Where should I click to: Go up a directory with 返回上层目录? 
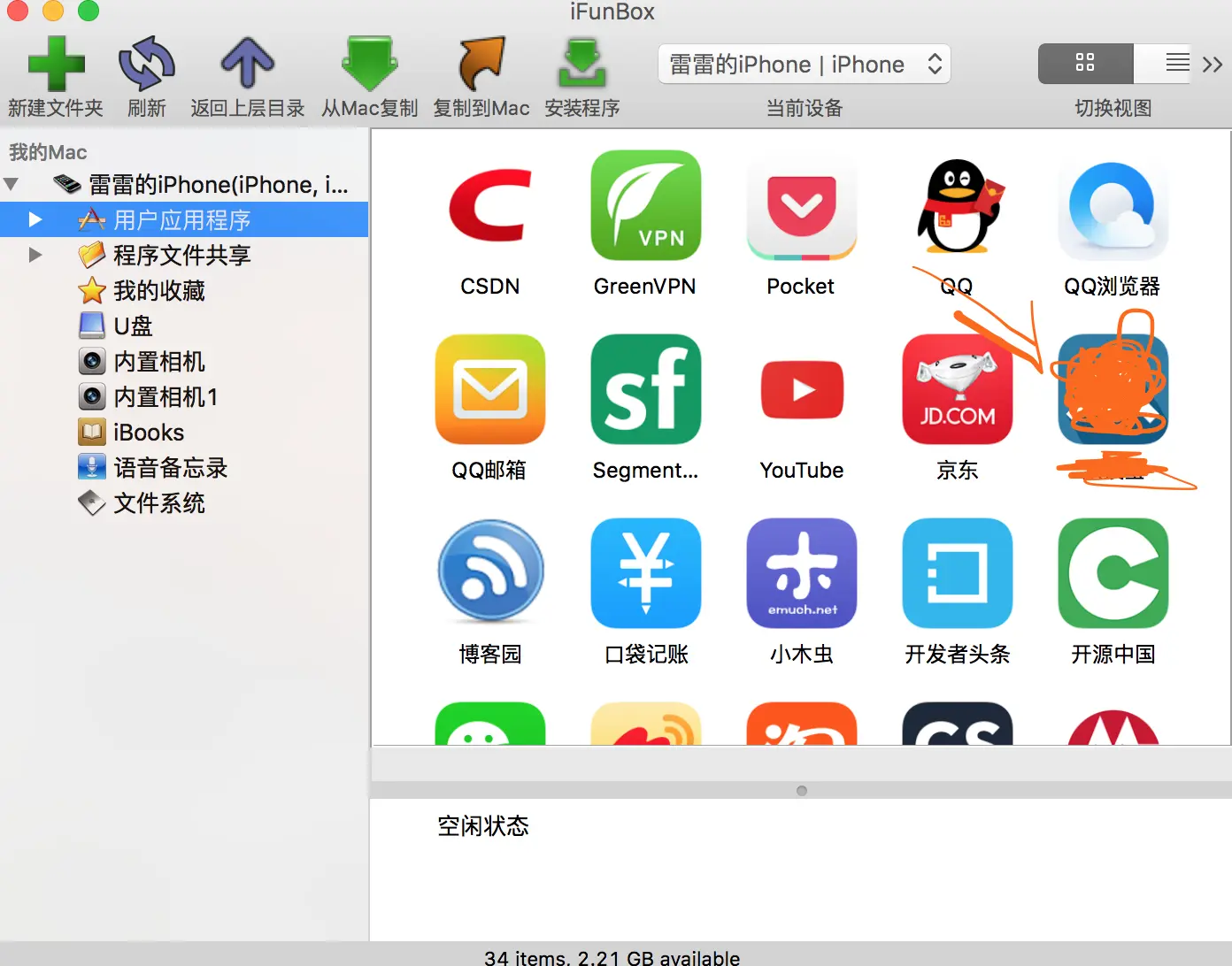(247, 64)
